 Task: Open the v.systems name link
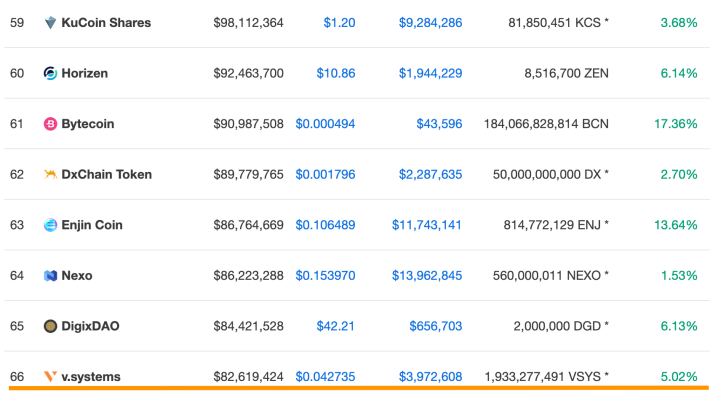pyautogui.click(x=91, y=377)
